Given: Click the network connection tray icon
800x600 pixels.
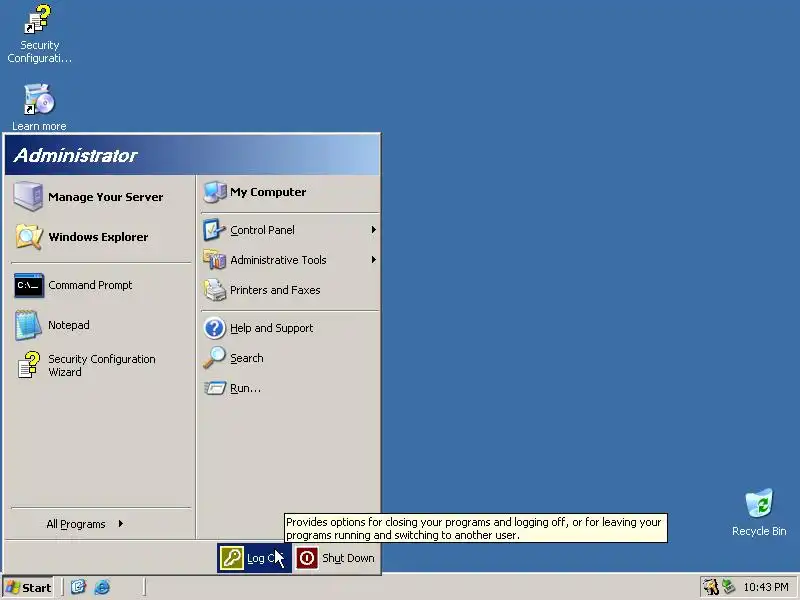Looking at the screenshot, I should click(728, 587).
